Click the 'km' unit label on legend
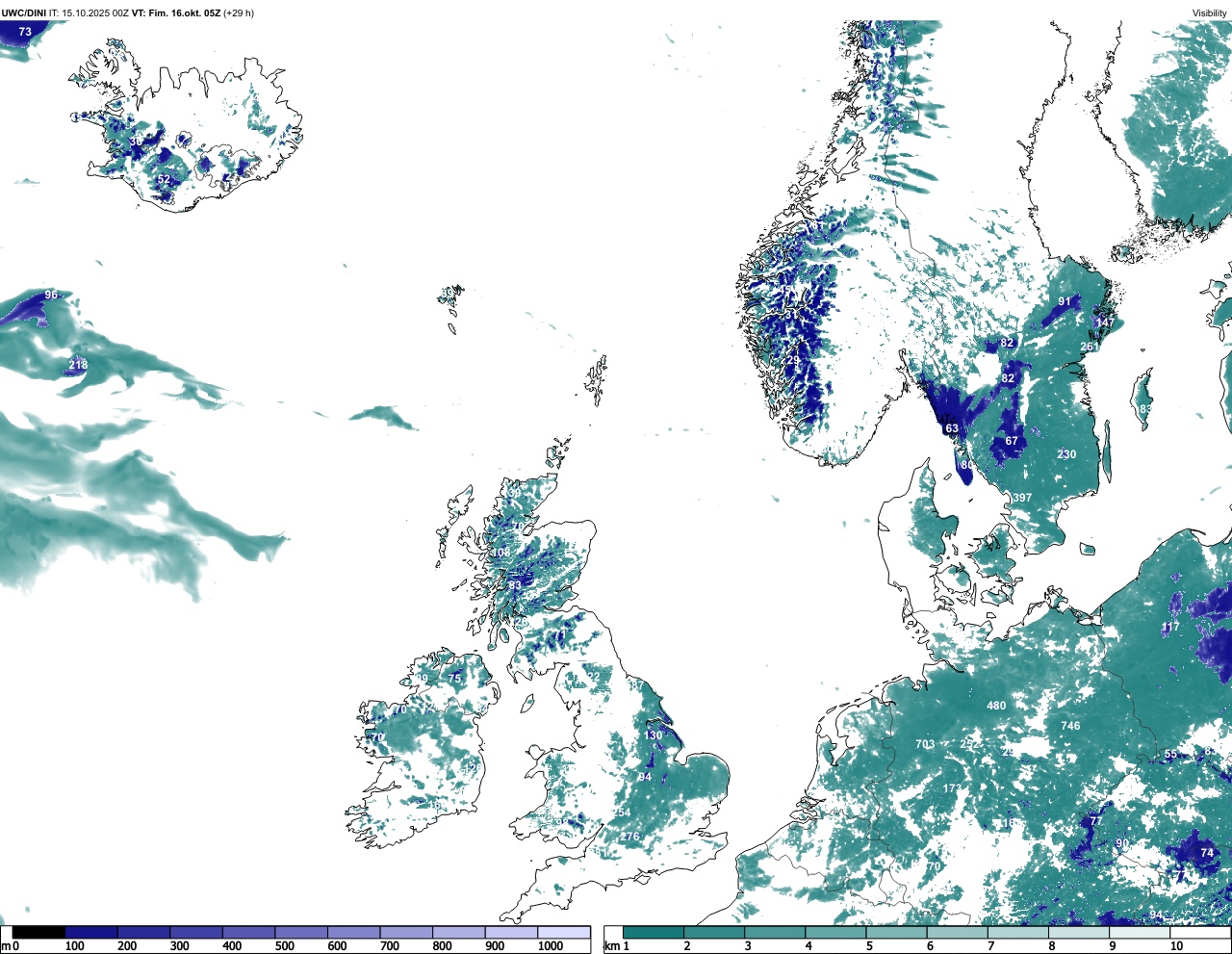This screenshot has width=1232, height=954. click(612, 946)
